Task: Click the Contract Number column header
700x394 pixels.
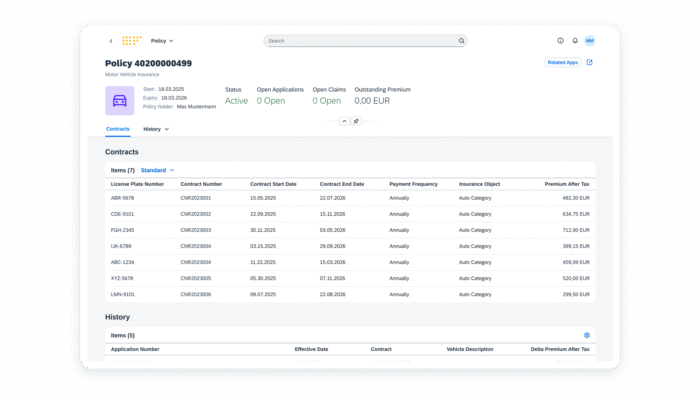Action: [x=201, y=184]
